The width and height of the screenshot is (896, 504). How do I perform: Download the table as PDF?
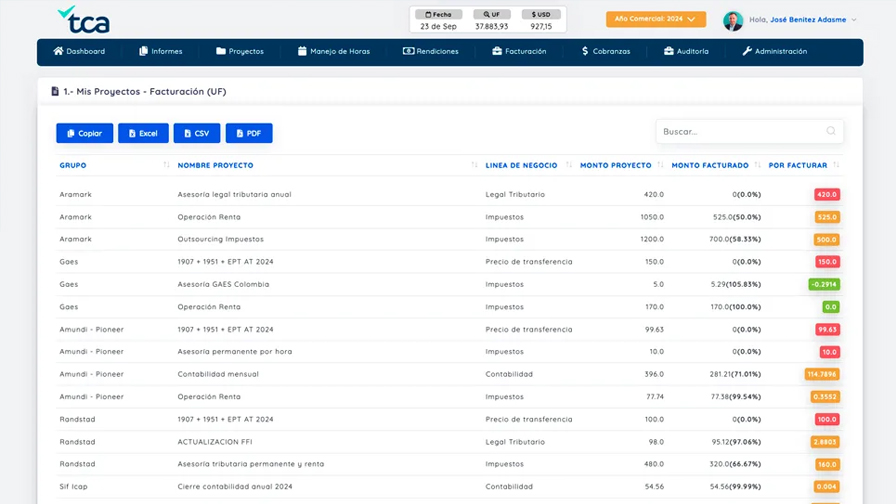pos(249,133)
